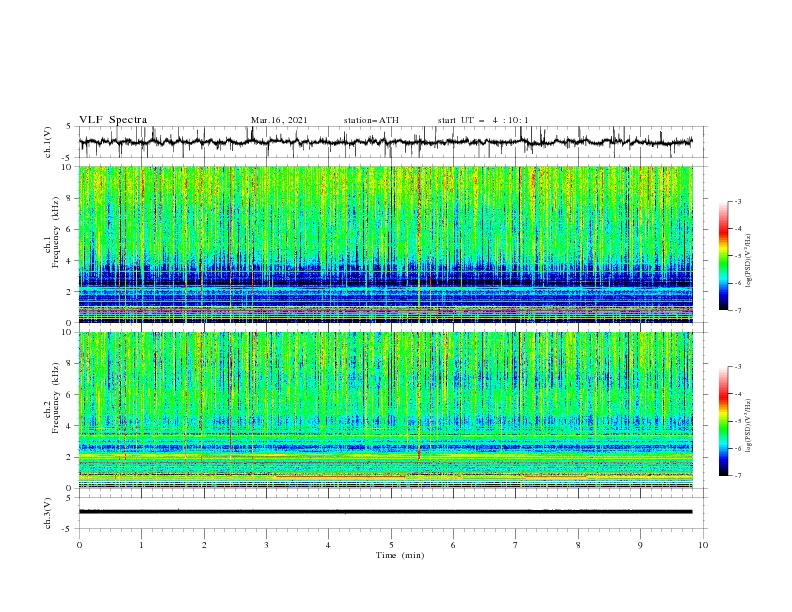This screenshot has height=612, width=792.
Task: Click the time axis tick label "10"
Action: pos(703,545)
